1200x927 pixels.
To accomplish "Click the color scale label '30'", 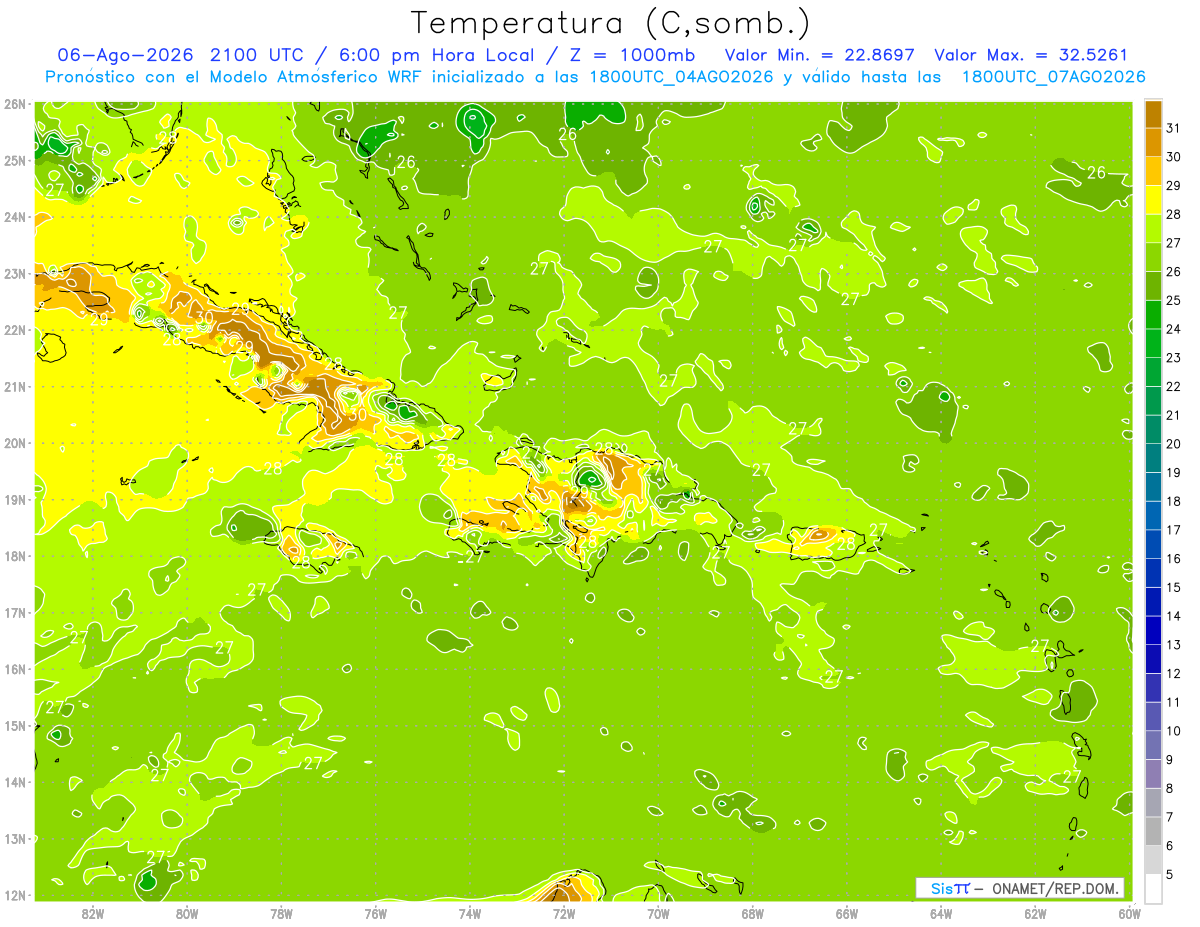I will (x=1174, y=157).
